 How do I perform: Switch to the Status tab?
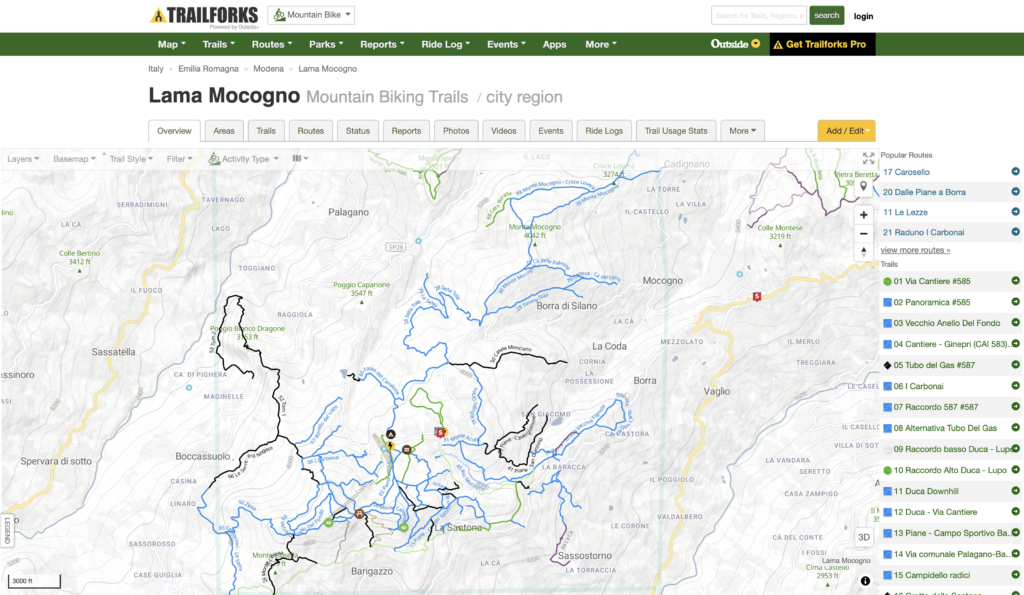(358, 131)
